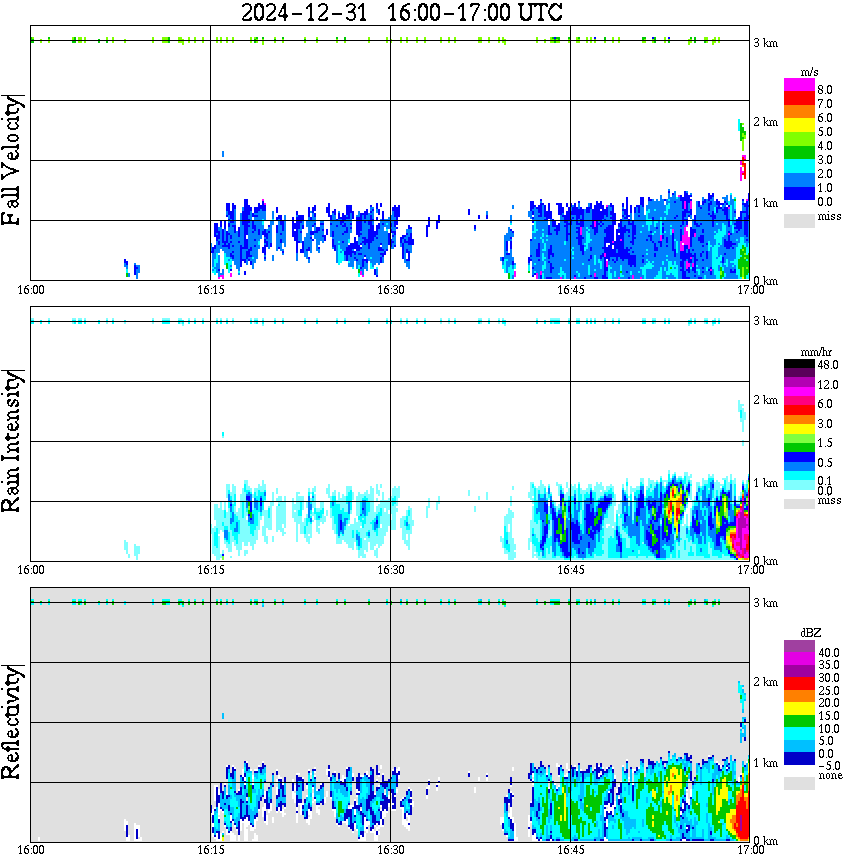Click the gray 'miss' swatch in the mm/hr legend

coord(799,504)
